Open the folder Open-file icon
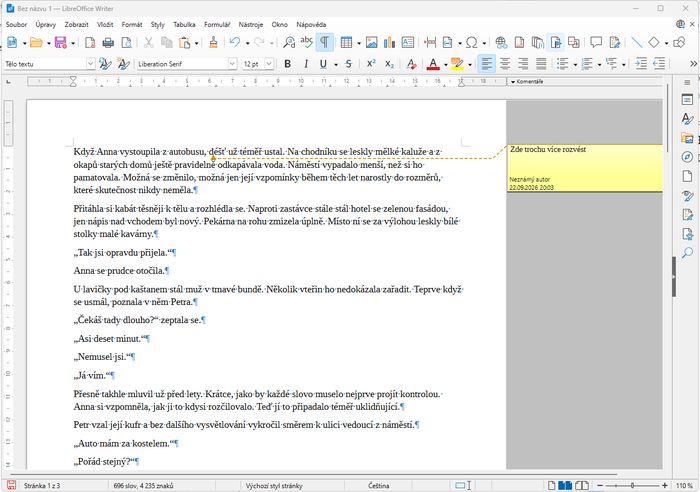The height and width of the screenshot is (492, 700). [36, 42]
